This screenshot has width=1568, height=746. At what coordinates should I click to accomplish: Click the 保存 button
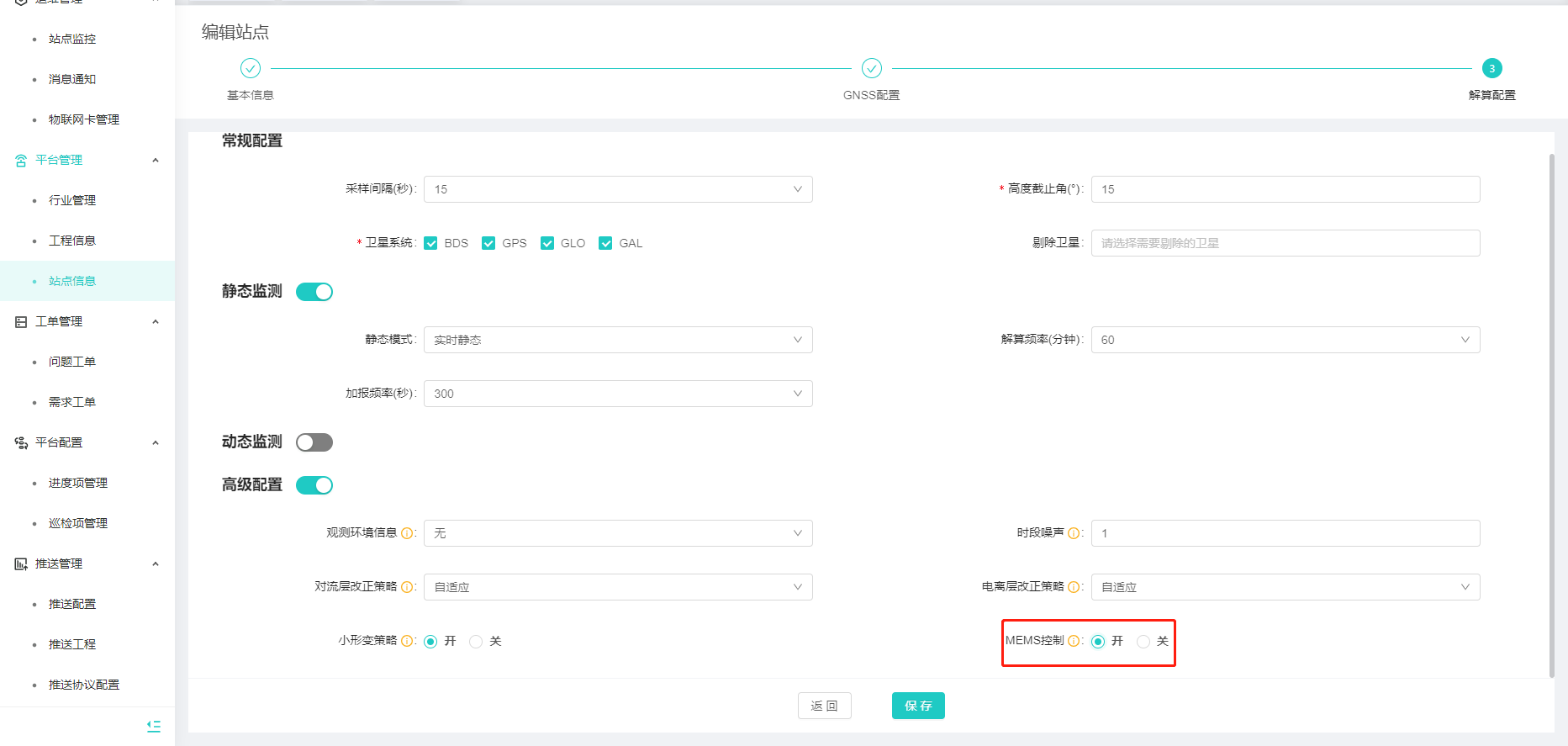pyautogui.click(x=918, y=706)
